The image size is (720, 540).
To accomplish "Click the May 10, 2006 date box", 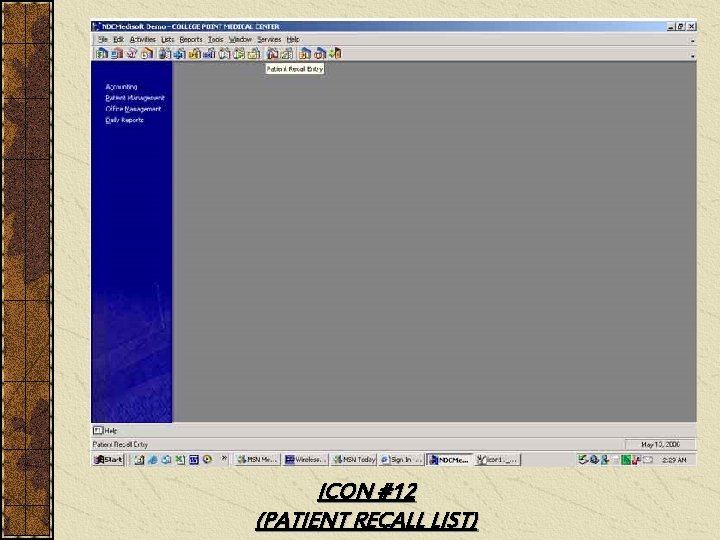I will point(660,444).
